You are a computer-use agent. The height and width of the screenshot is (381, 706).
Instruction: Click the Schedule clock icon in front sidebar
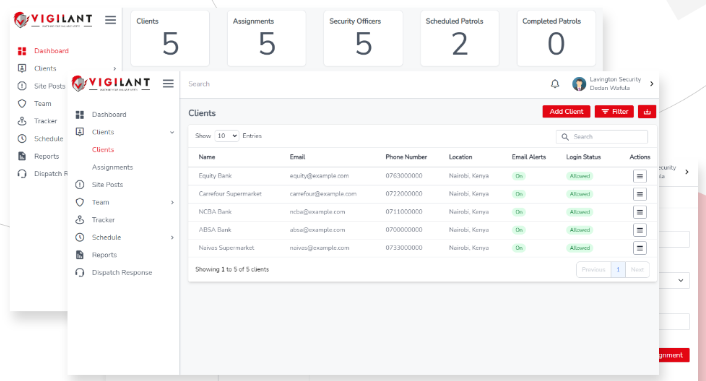tap(80, 237)
